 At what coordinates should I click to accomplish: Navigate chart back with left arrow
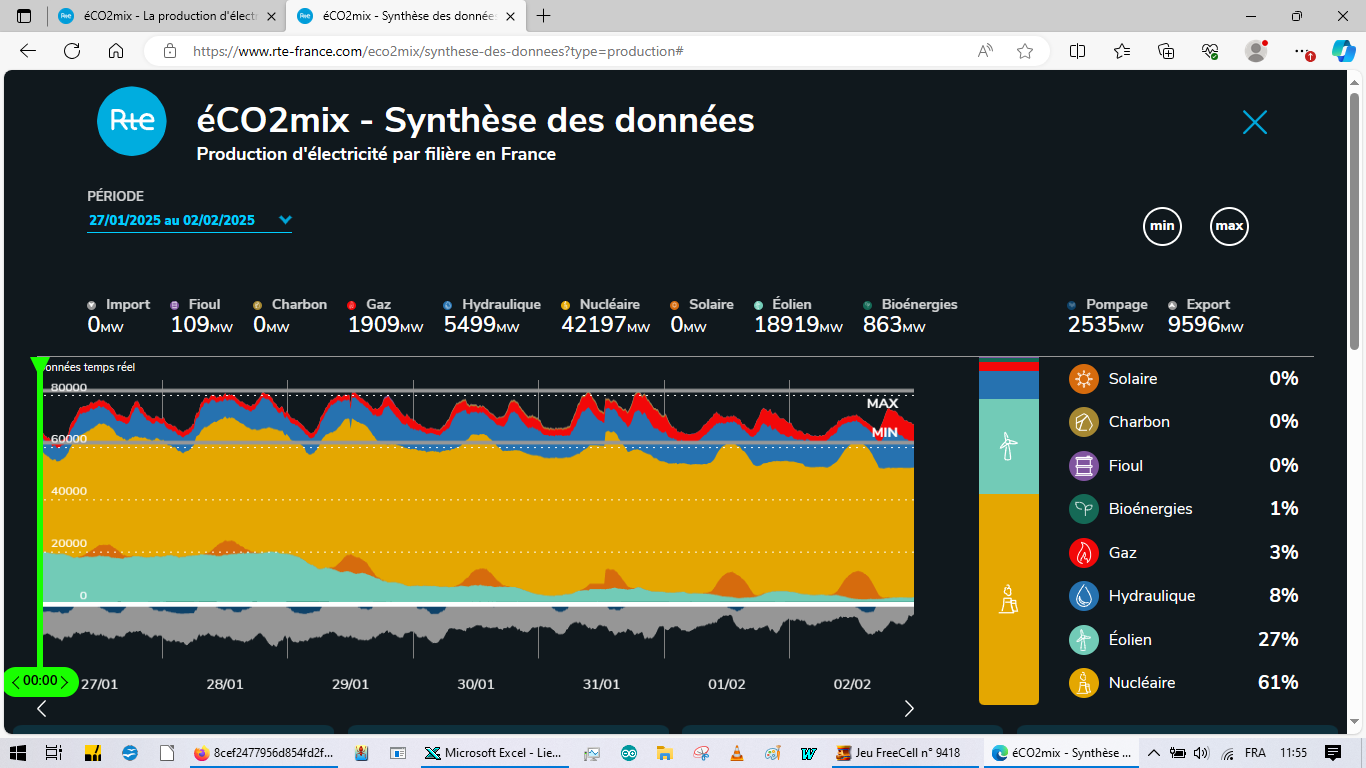tap(42, 709)
